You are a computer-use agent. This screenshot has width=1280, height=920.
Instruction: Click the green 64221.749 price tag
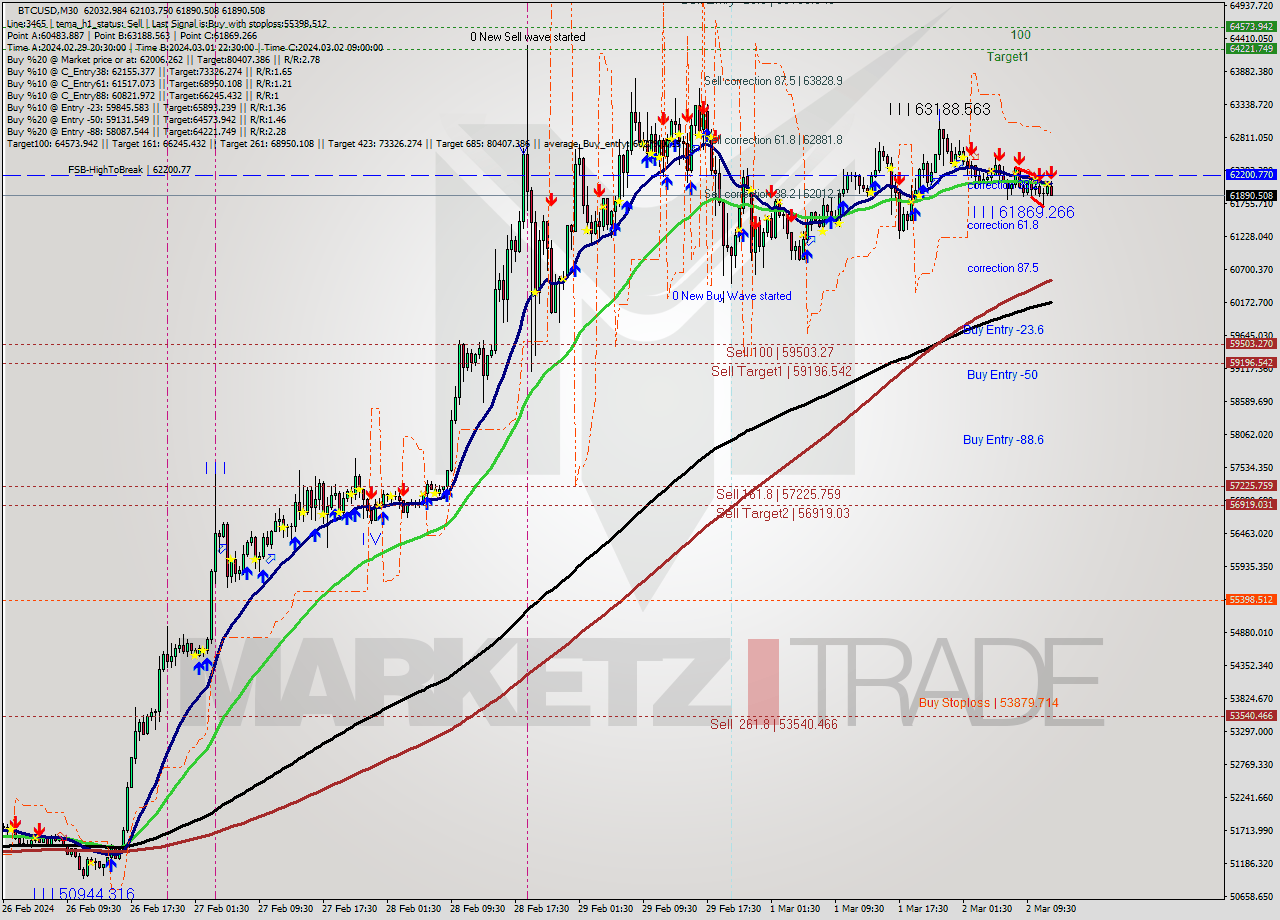(x=1251, y=48)
